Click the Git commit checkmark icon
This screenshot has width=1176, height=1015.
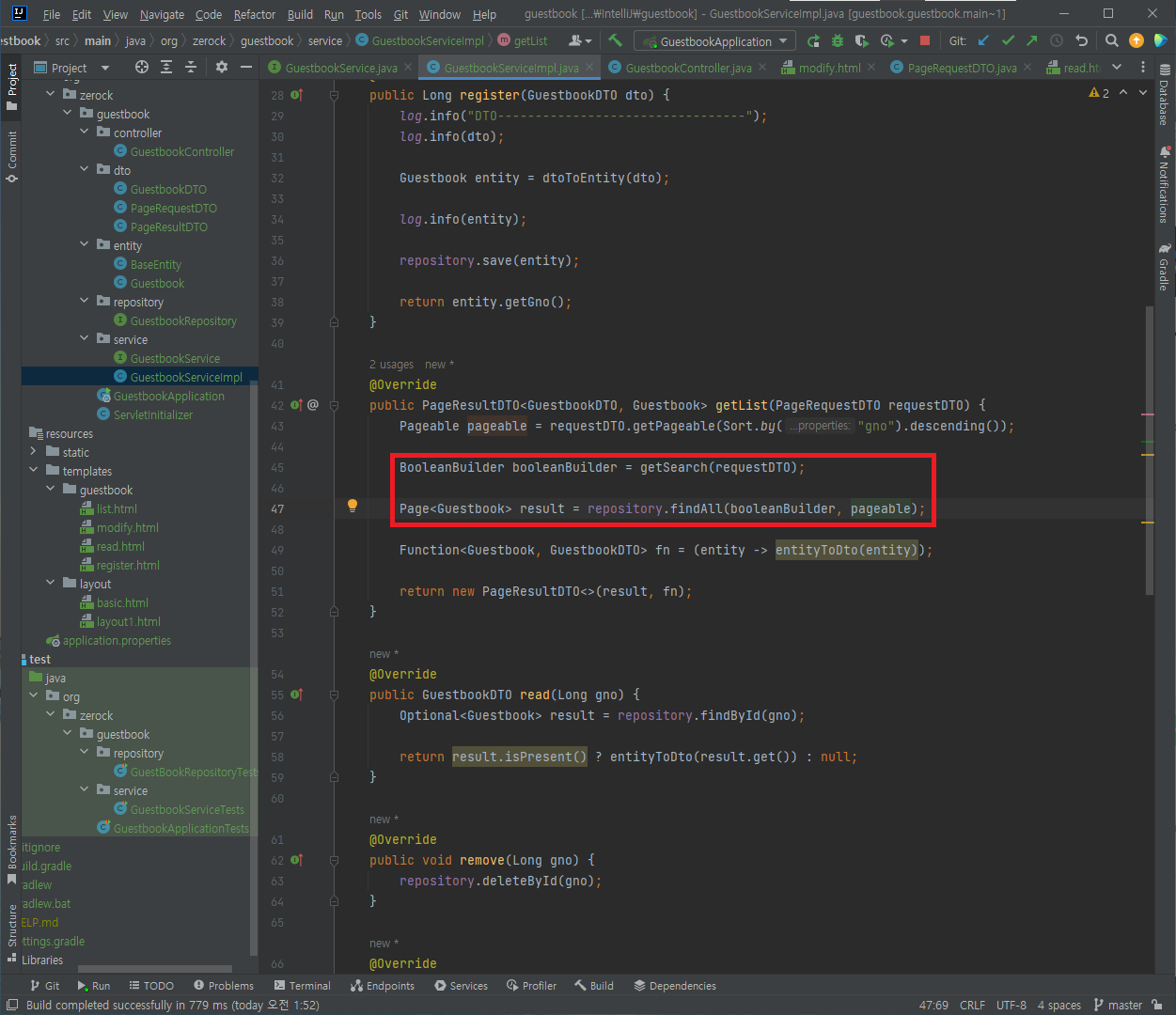[1008, 40]
